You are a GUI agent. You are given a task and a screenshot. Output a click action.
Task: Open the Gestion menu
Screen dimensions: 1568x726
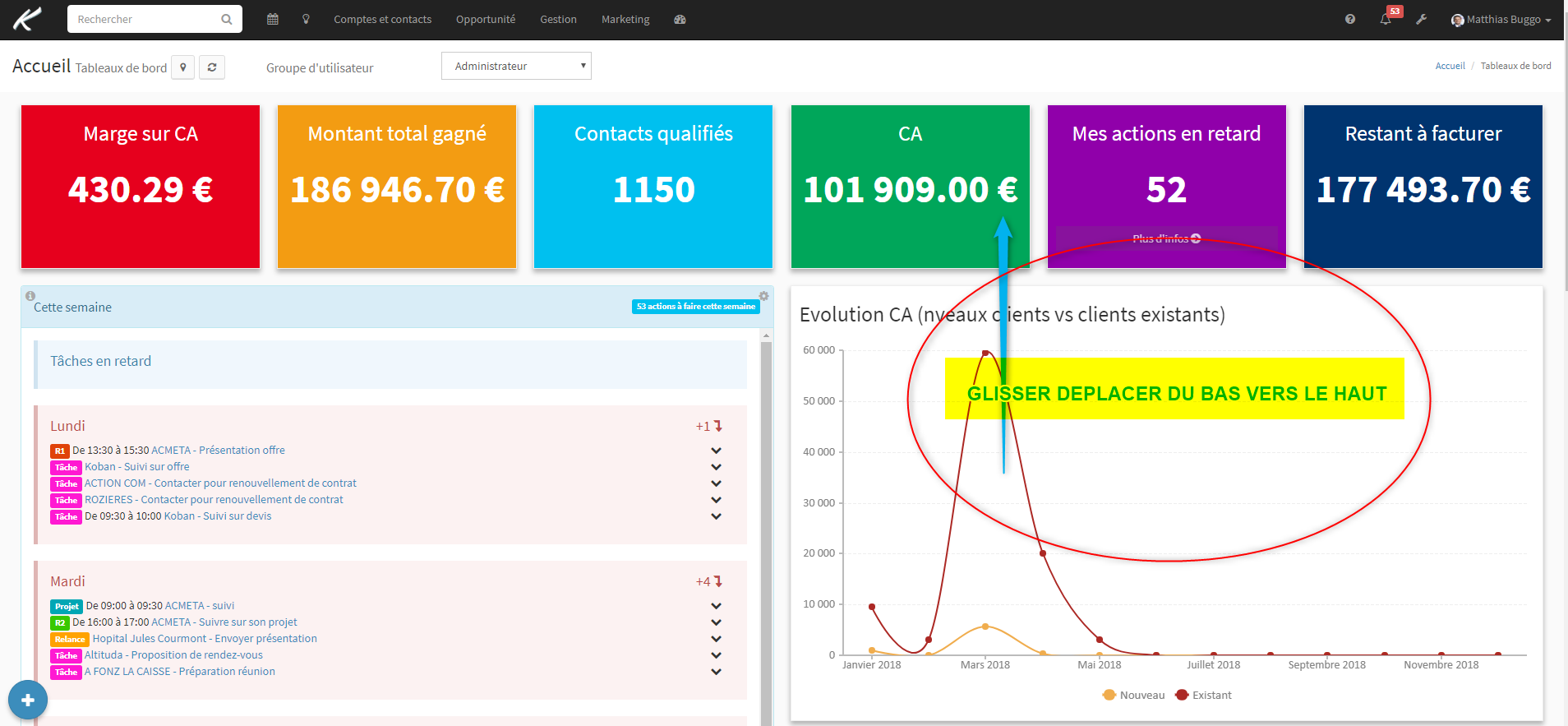(x=558, y=19)
